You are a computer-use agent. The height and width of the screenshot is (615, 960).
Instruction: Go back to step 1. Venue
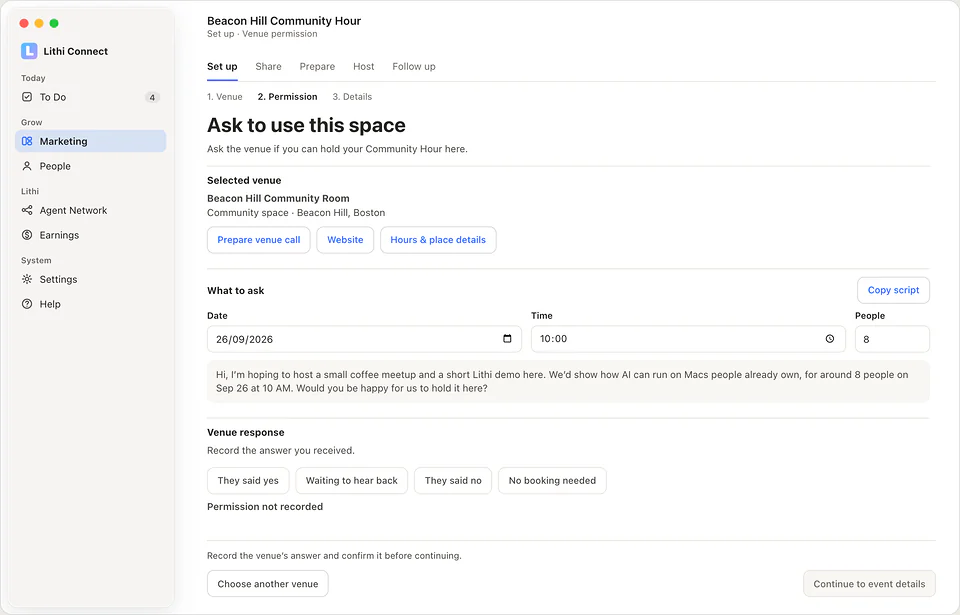(x=225, y=97)
